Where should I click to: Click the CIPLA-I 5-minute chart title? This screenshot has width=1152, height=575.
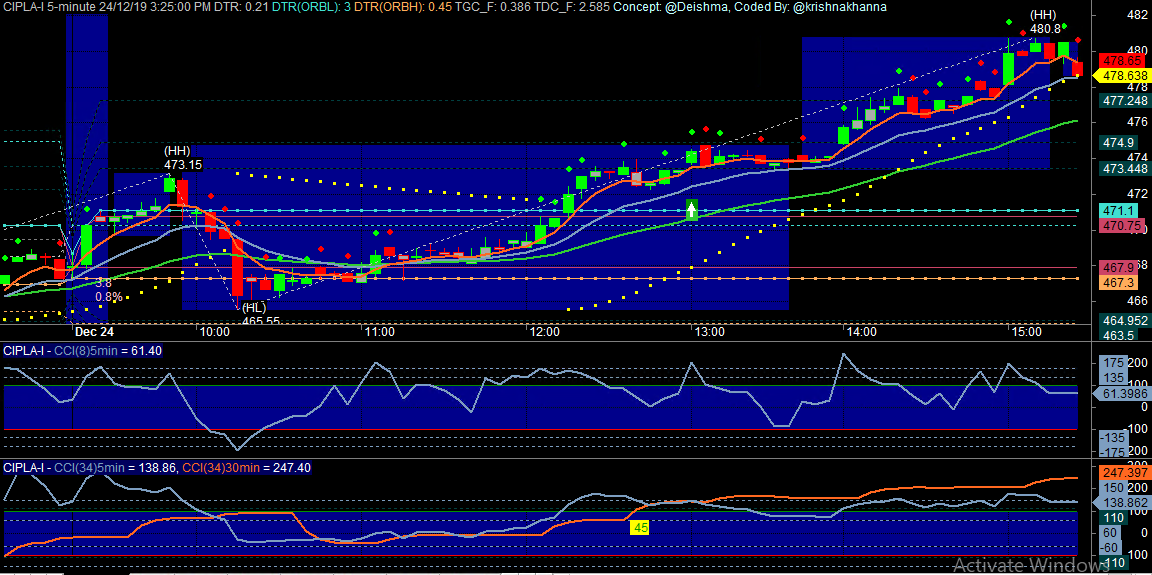click(50, 7)
